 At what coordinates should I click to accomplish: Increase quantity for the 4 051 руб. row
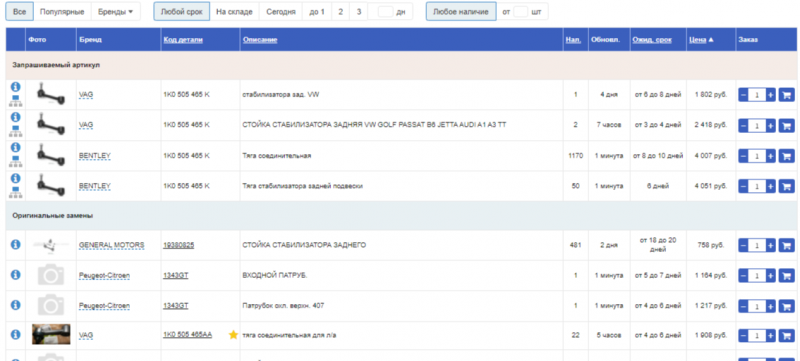[770, 187]
